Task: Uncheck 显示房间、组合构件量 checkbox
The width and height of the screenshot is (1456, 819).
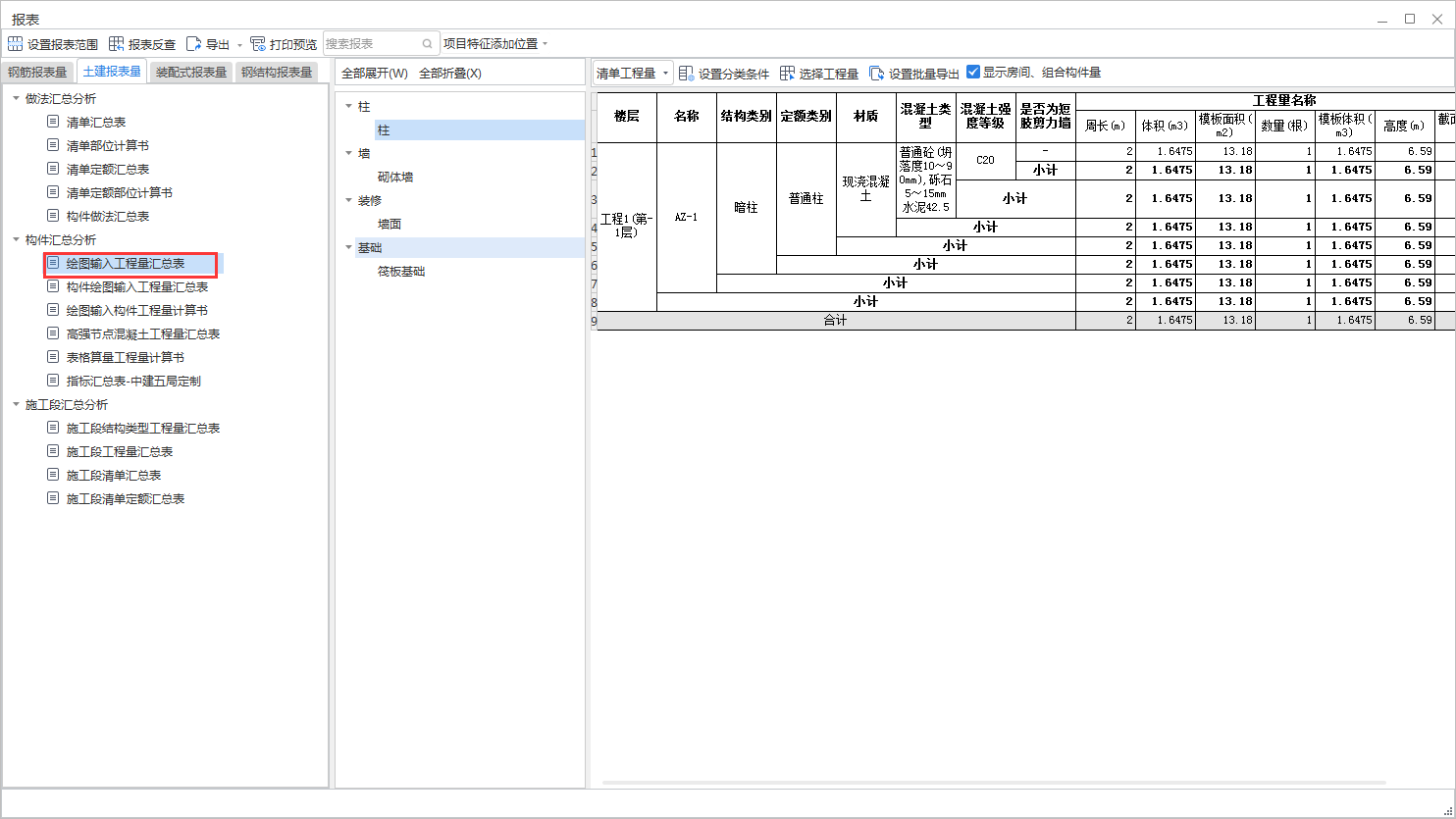Action: click(973, 72)
